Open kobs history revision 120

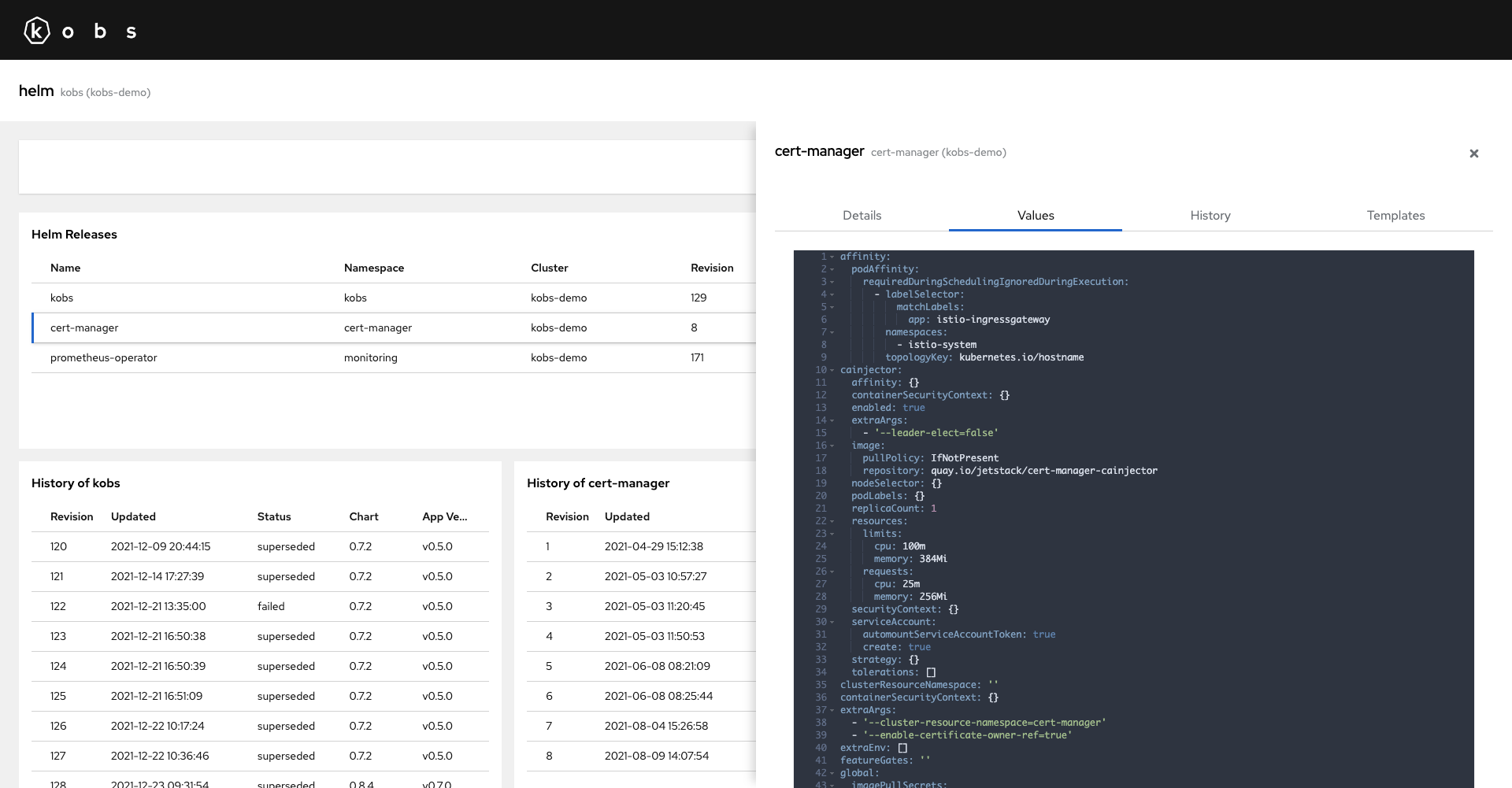coord(260,547)
